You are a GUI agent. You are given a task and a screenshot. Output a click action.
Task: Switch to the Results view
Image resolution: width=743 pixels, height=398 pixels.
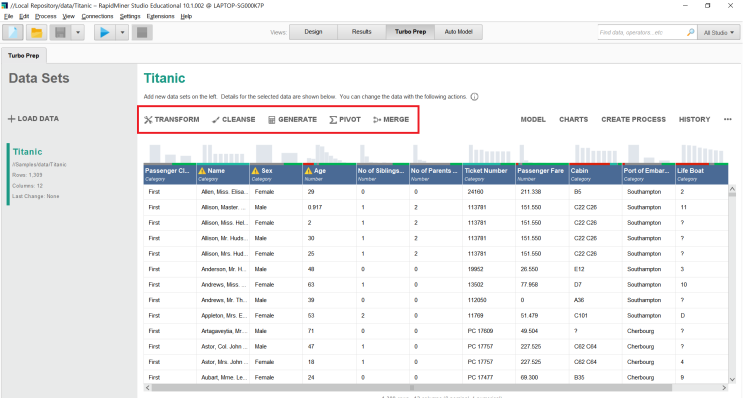[362, 32]
